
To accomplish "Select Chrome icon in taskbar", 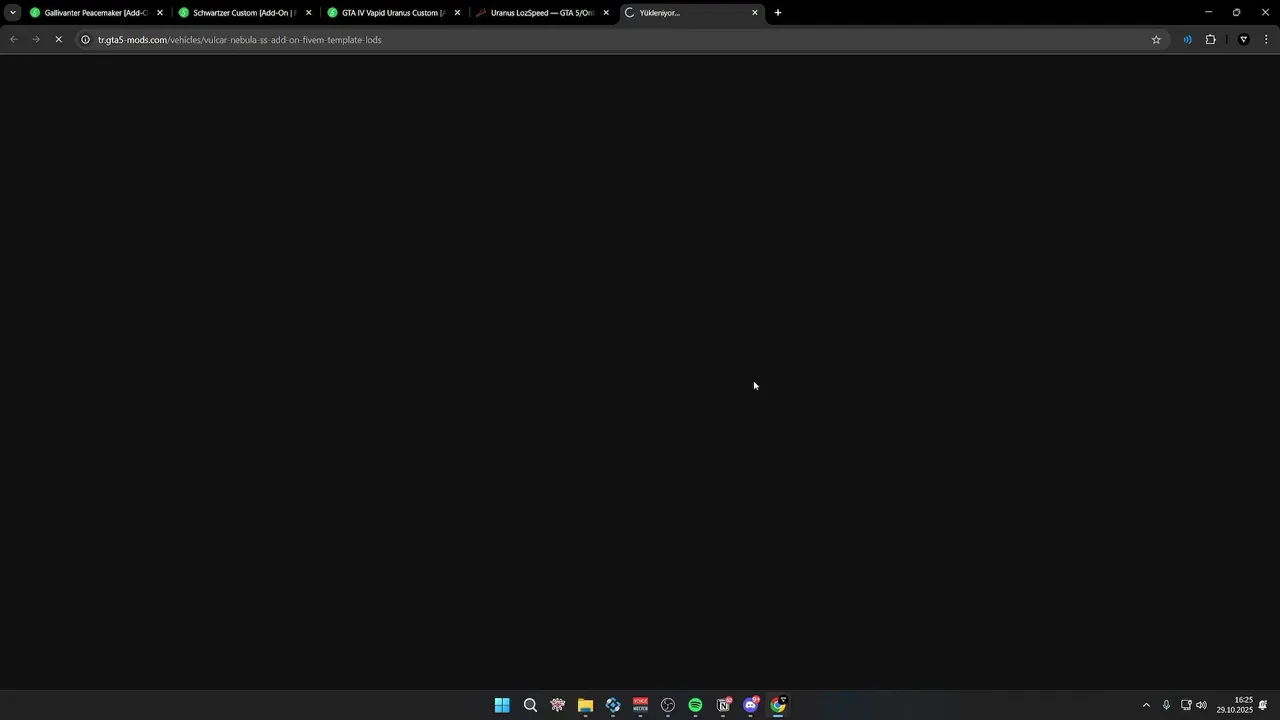I will [778, 705].
